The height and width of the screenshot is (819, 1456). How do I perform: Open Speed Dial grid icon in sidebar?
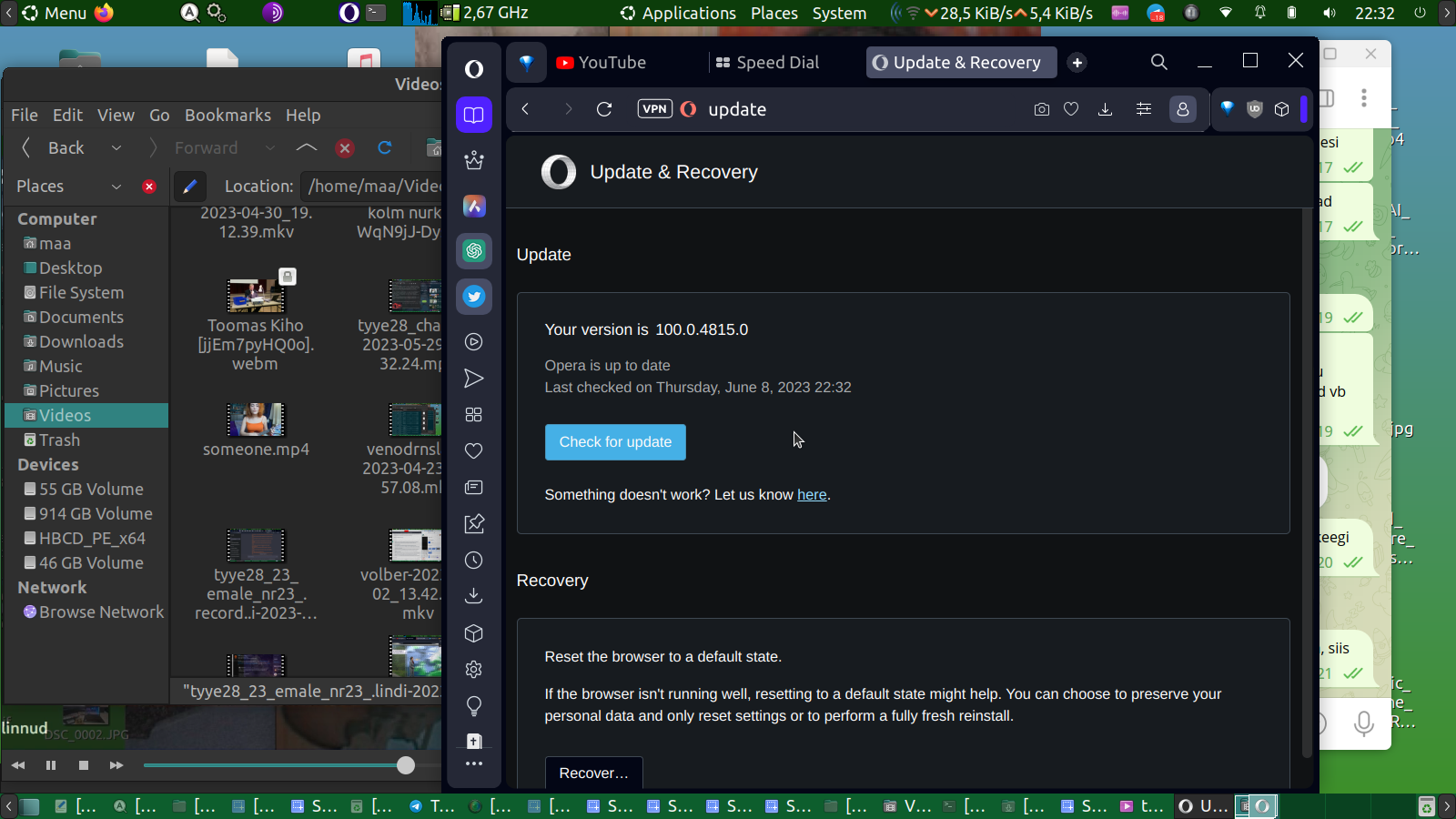tap(474, 415)
